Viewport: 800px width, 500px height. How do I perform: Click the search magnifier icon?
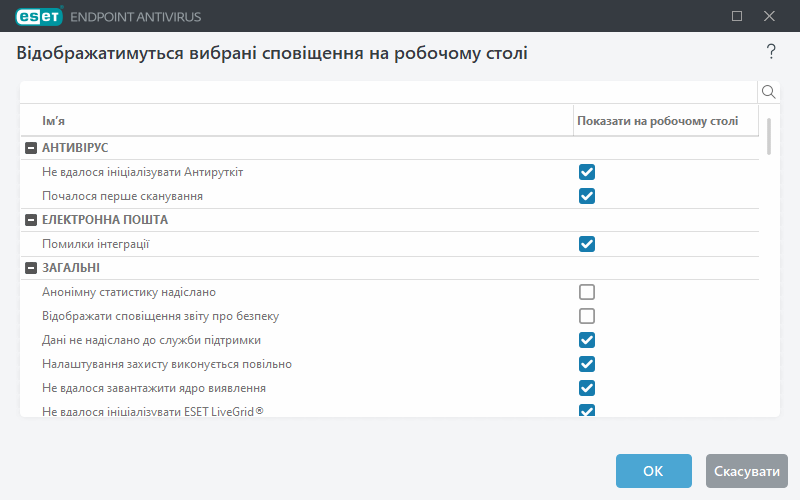[x=768, y=92]
